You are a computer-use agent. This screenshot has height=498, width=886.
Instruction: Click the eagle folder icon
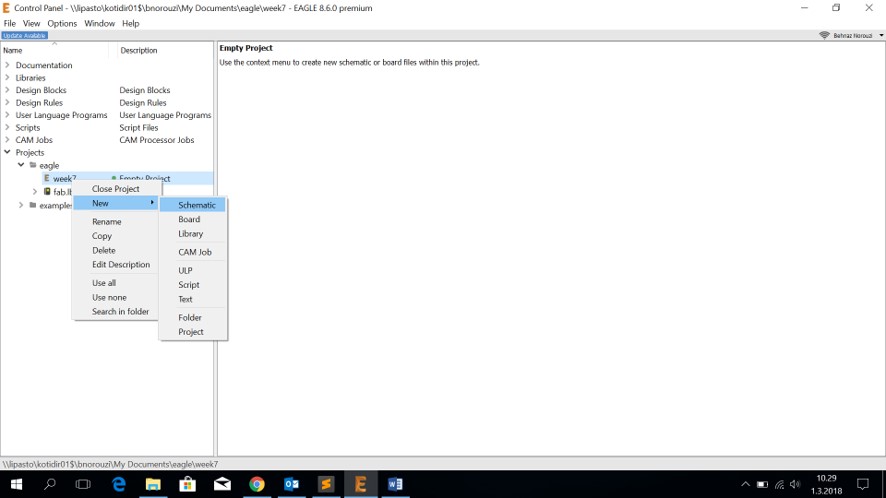point(33,165)
